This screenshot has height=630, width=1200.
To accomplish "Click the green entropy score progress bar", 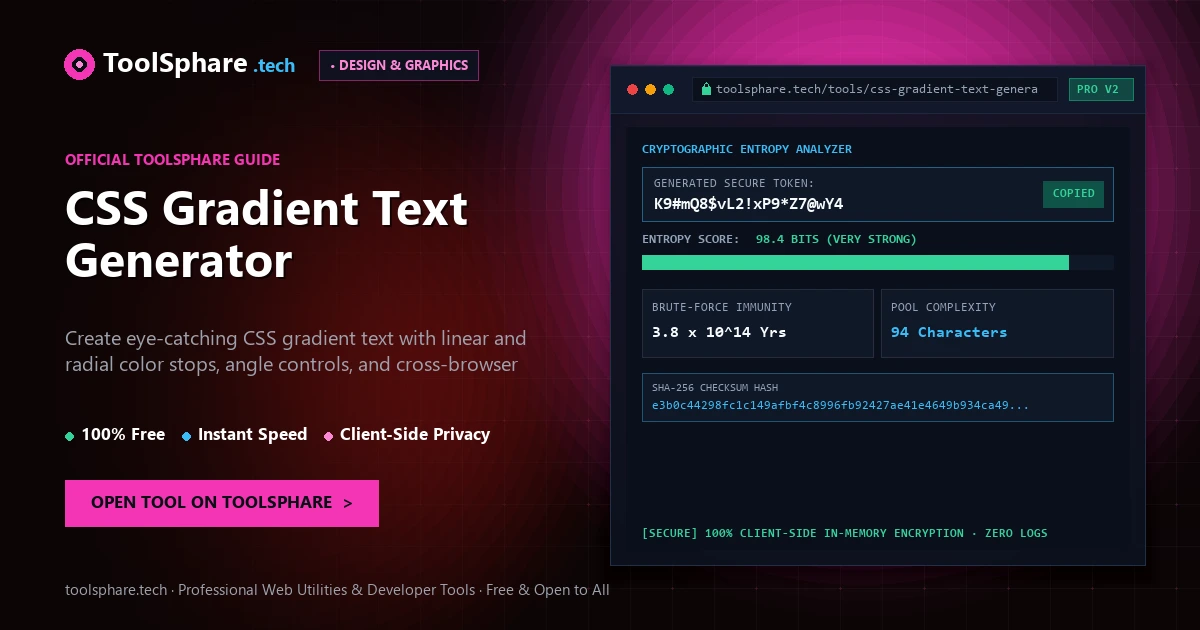I will [x=855, y=262].
